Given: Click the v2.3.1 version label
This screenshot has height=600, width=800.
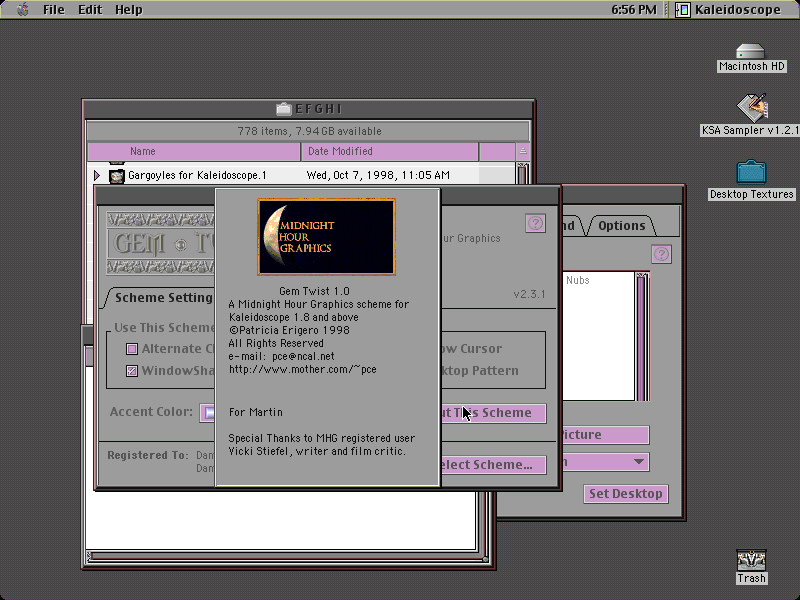Looking at the screenshot, I should tap(529, 294).
